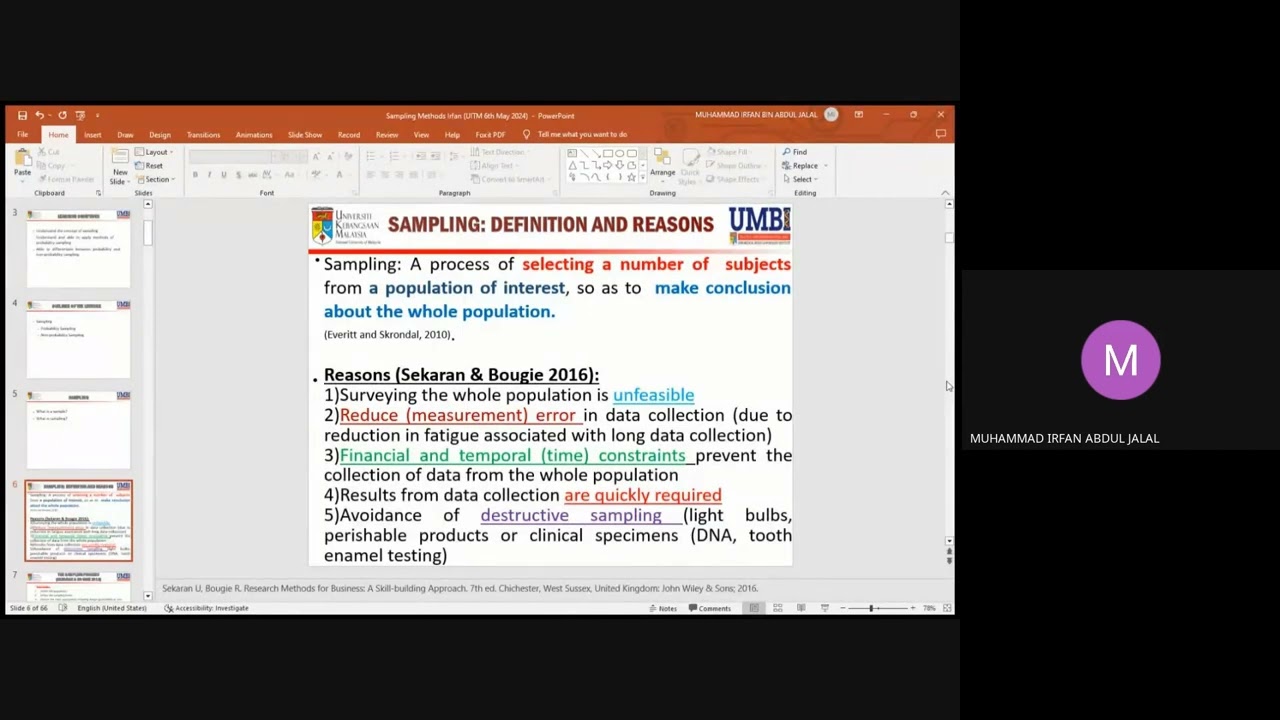Viewport: 1280px width, 720px height.
Task: Click the Paste clipboard icon
Action: [x=22, y=163]
